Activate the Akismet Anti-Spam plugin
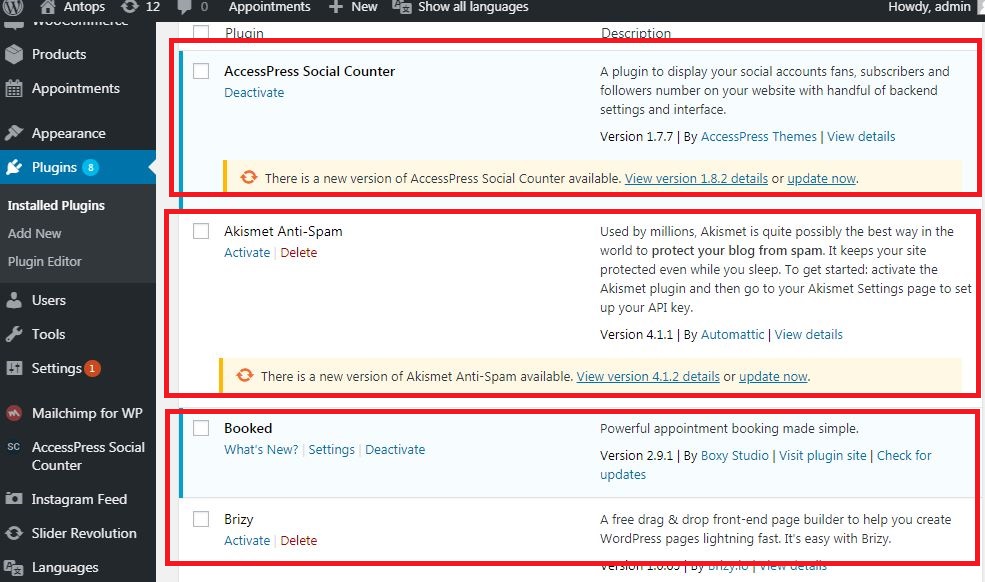This screenshot has height=582, width=985. [x=247, y=253]
